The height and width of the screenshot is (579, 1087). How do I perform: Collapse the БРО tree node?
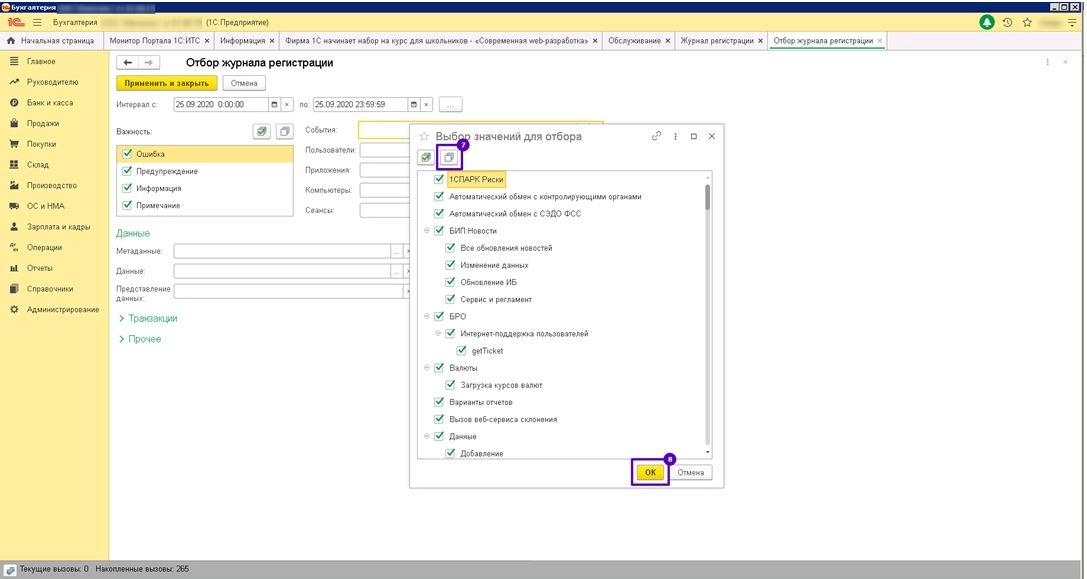[427, 316]
